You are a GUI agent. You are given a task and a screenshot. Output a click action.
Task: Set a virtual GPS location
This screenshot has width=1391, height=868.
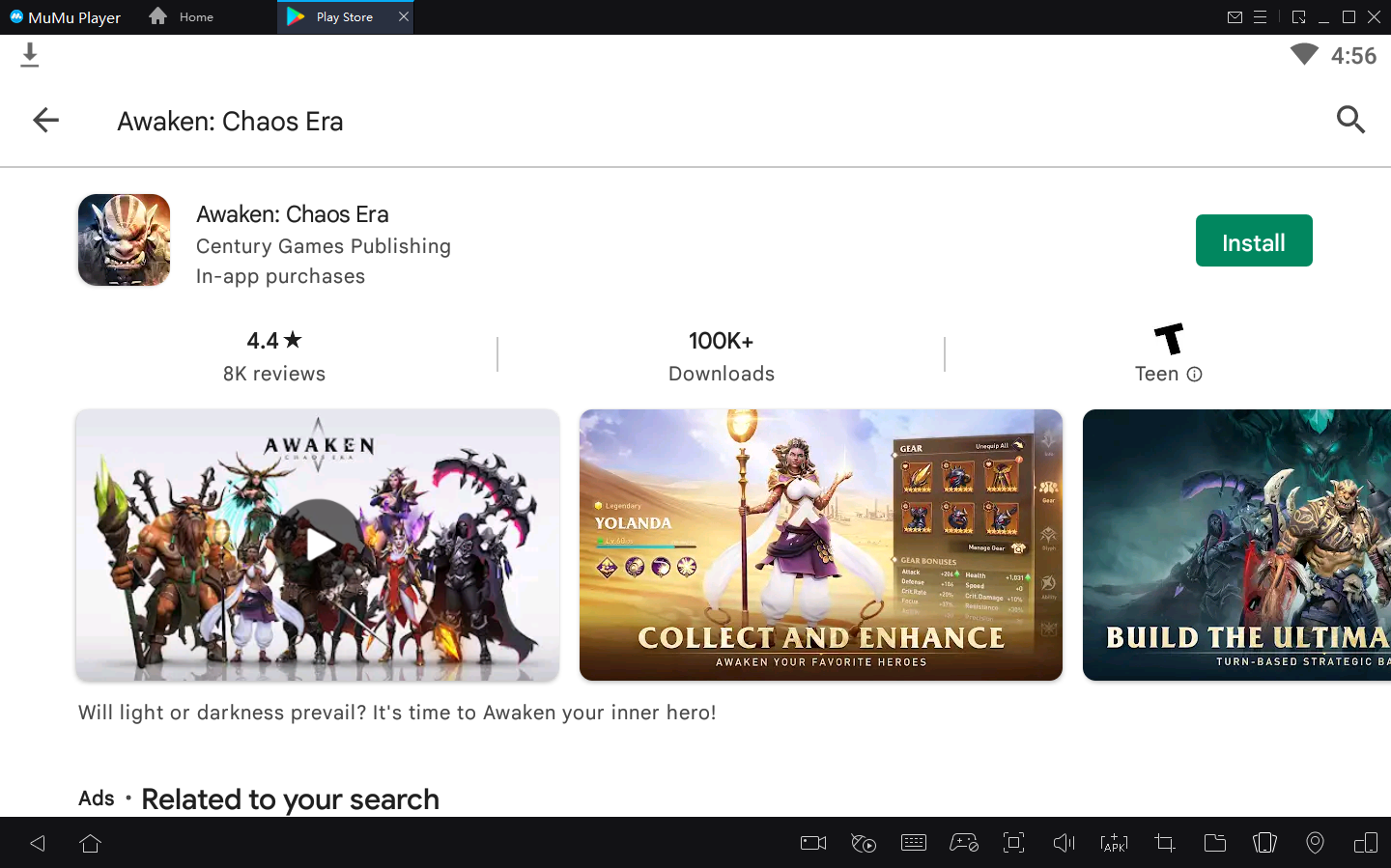point(1315,843)
